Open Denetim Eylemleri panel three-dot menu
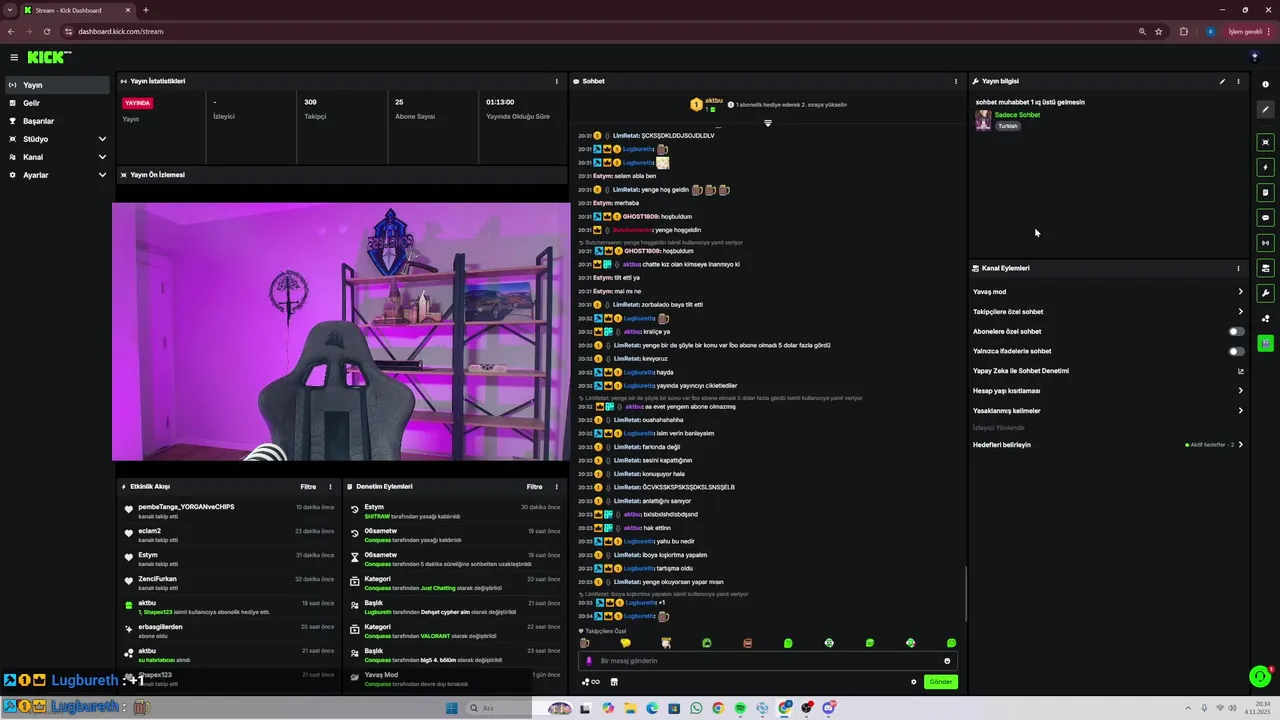 pos(557,487)
